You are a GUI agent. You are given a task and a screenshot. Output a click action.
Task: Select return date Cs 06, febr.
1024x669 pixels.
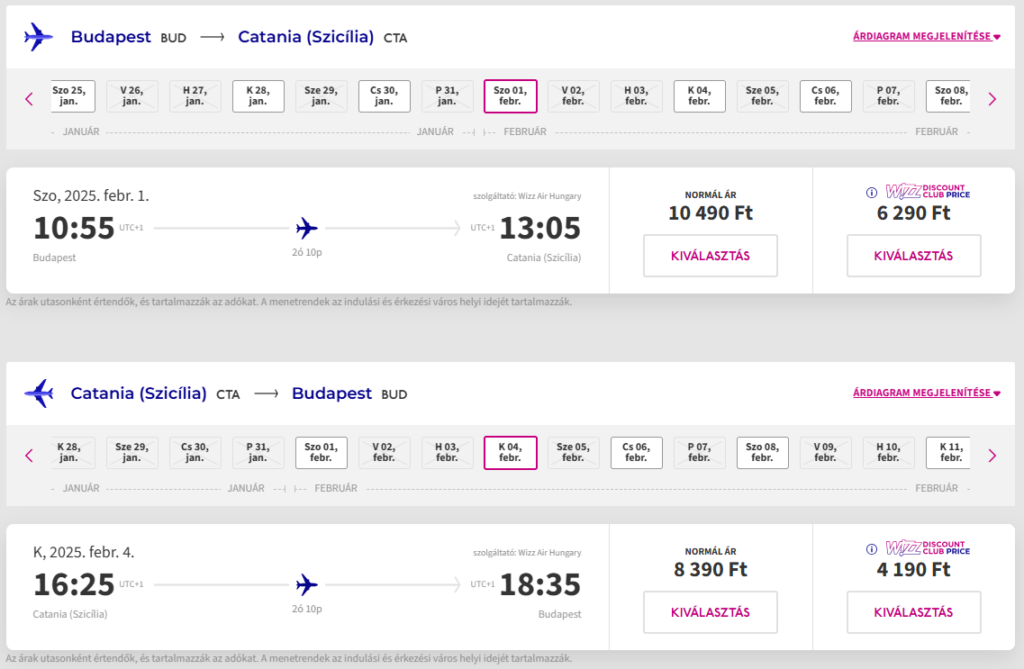coord(636,453)
